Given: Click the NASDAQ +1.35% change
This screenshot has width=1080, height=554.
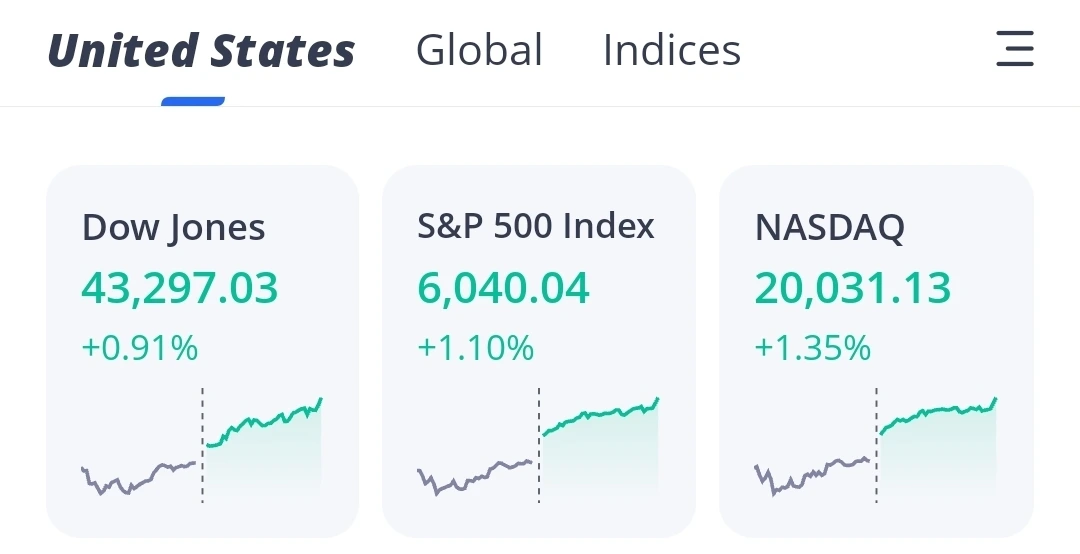Looking at the screenshot, I should (x=813, y=349).
